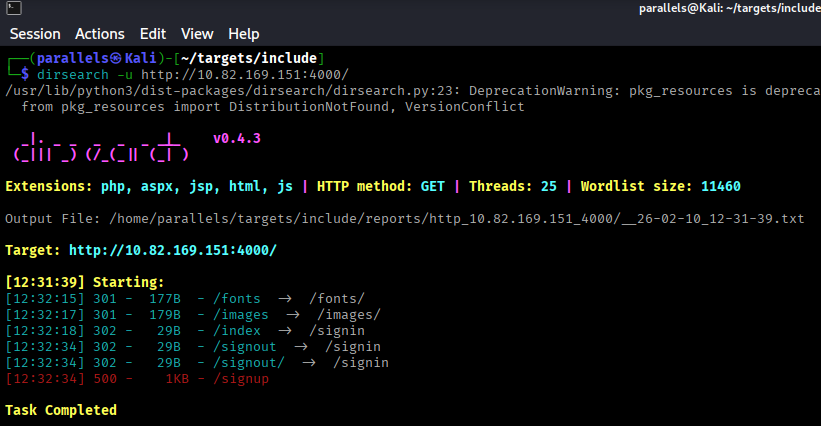Open the Edit menu
Viewport: 821px width, 426px height.
point(153,34)
